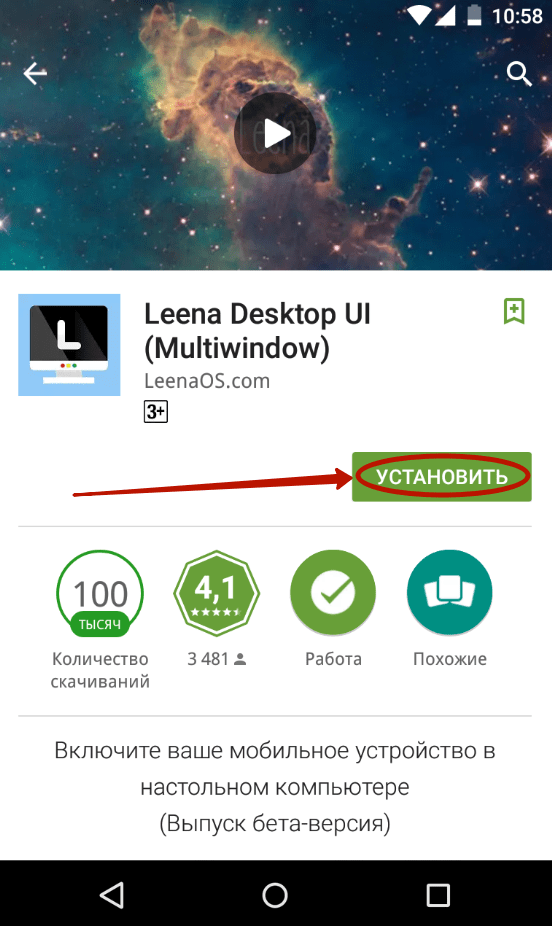The height and width of the screenshot is (926, 552).
Task: Open recent apps square button
Action: (438, 895)
